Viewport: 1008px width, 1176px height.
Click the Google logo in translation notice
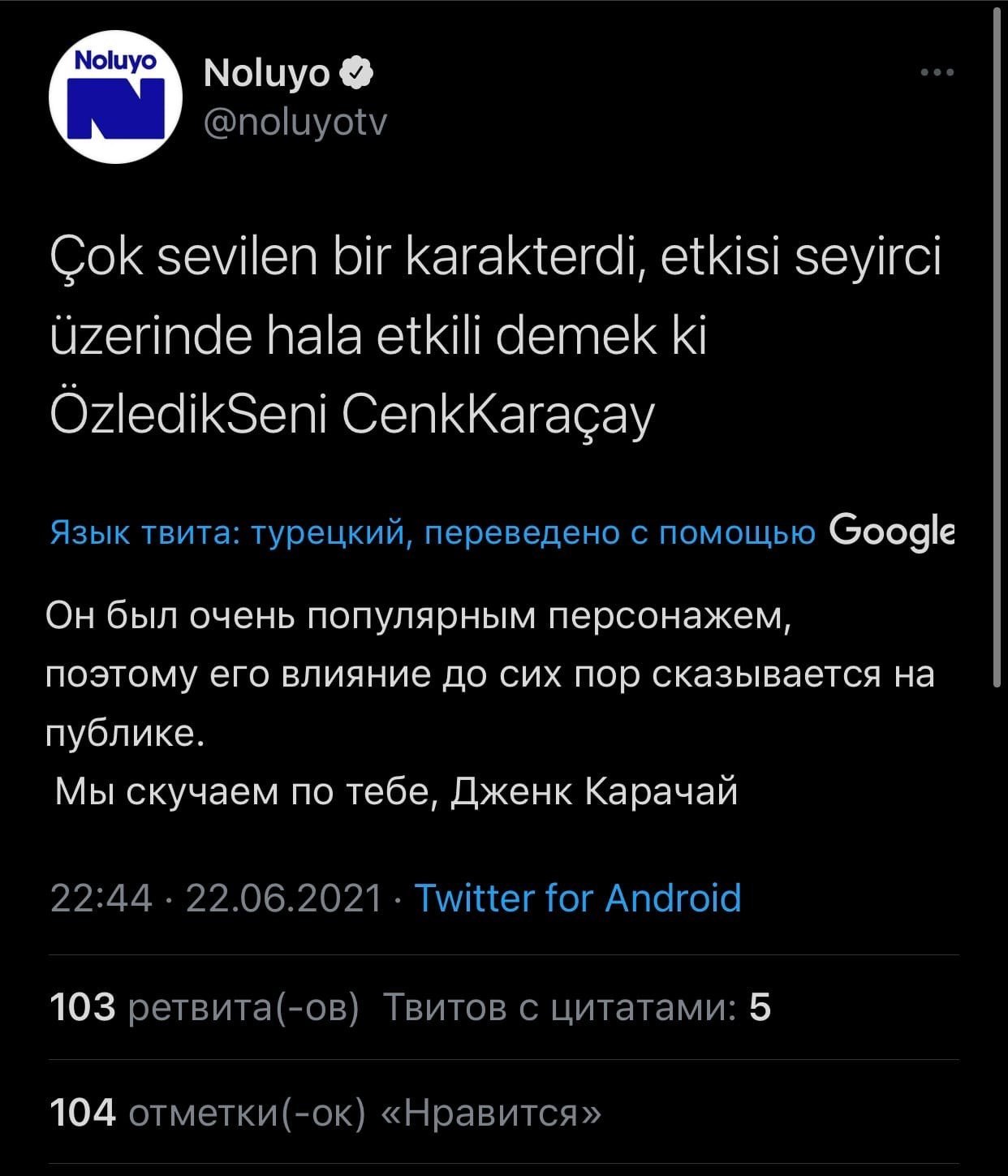891,532
